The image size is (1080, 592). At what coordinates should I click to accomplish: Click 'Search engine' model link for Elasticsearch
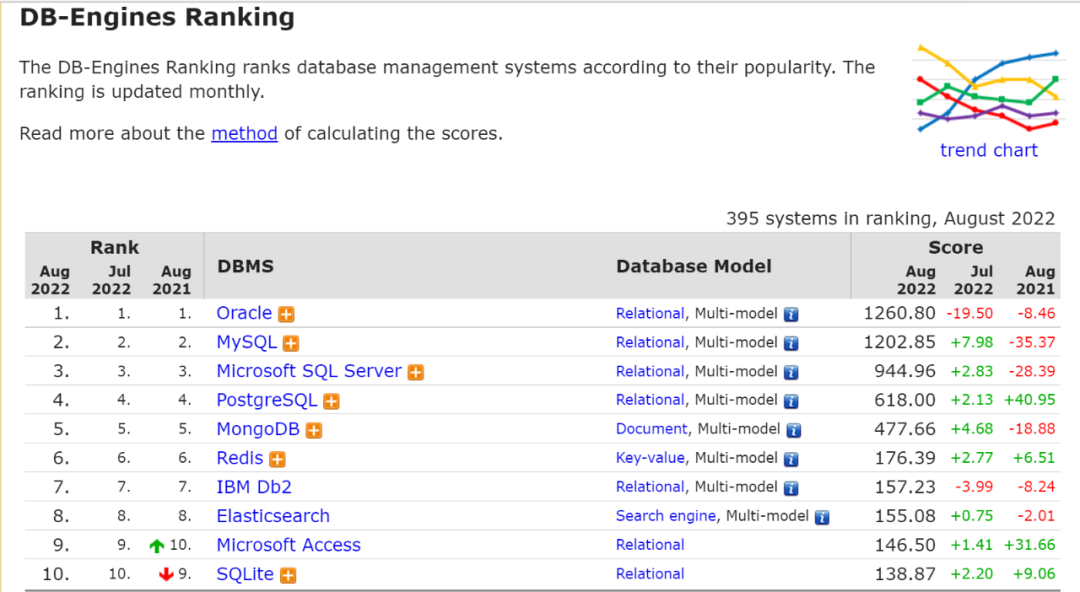tap(666, 516)
